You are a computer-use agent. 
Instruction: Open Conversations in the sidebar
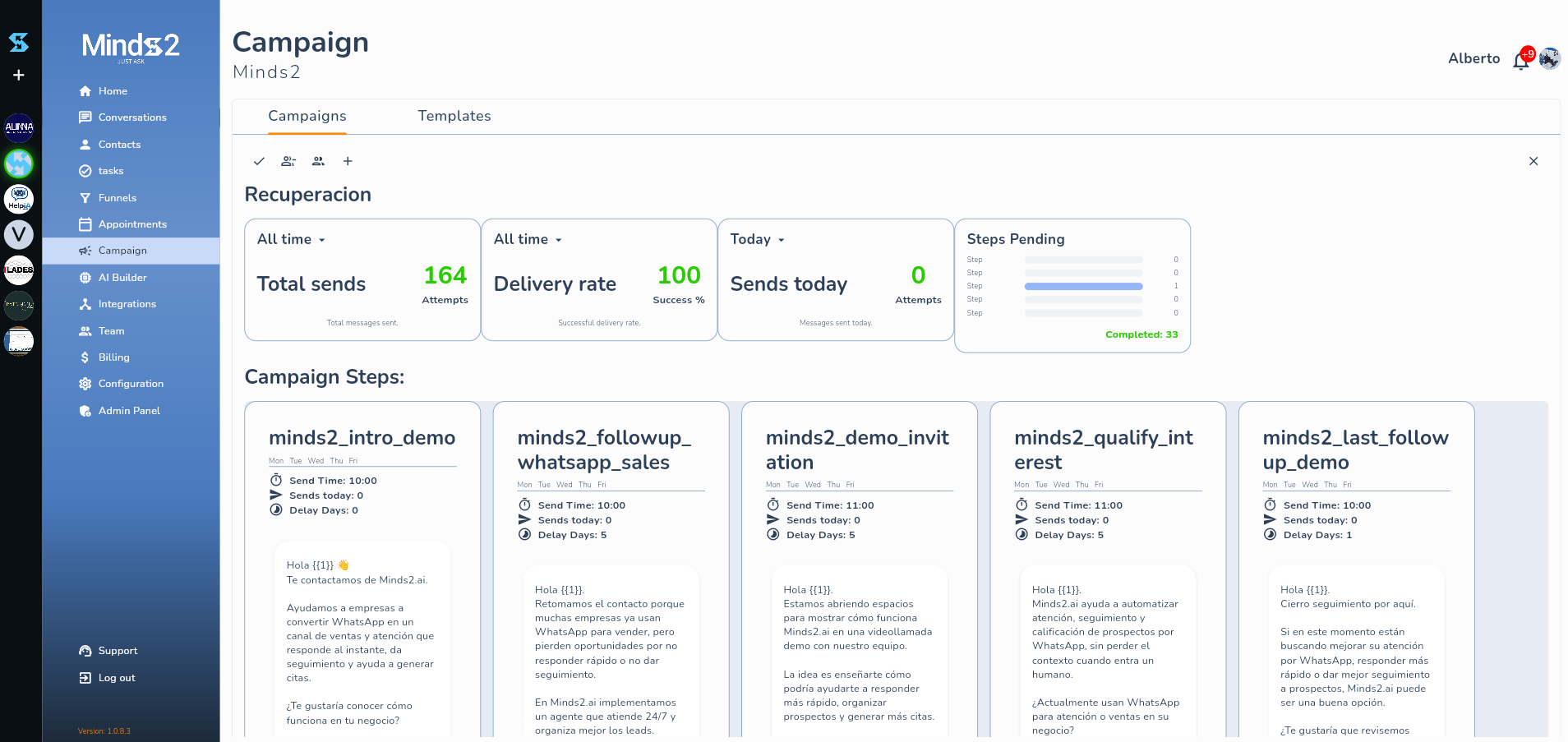pos(131,118)
